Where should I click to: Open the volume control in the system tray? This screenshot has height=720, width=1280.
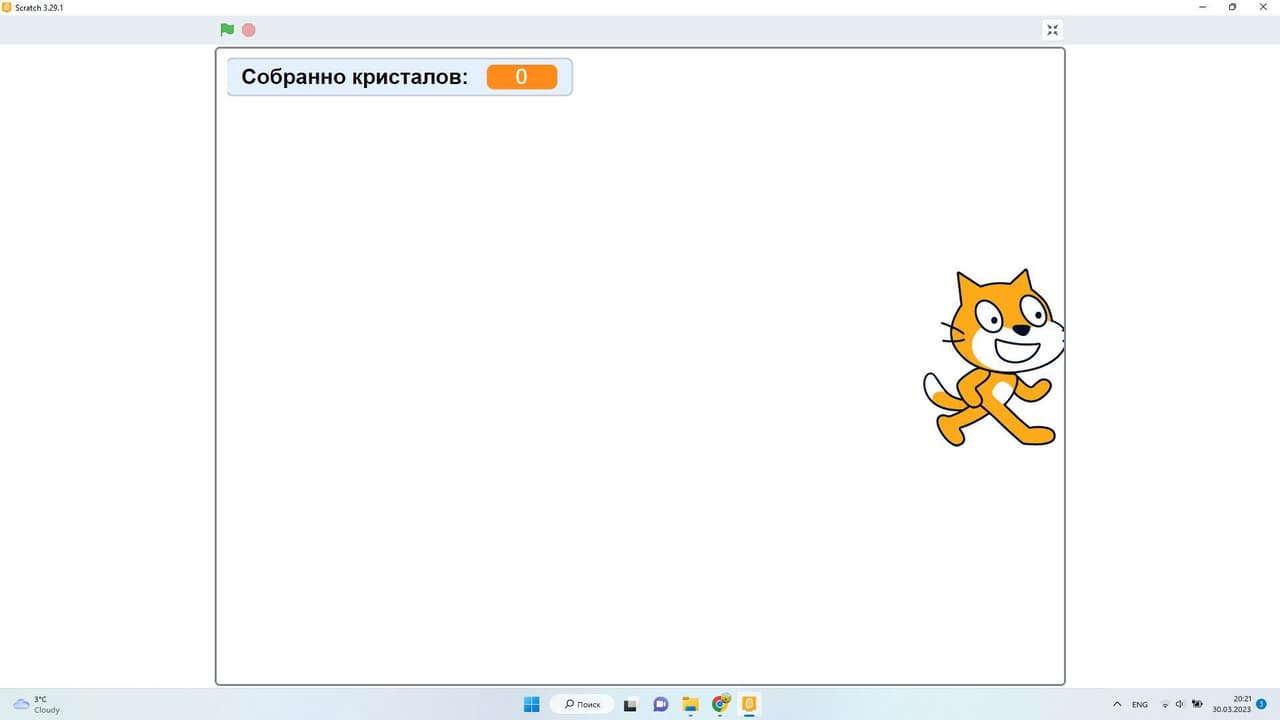(x=1180, y=704)
